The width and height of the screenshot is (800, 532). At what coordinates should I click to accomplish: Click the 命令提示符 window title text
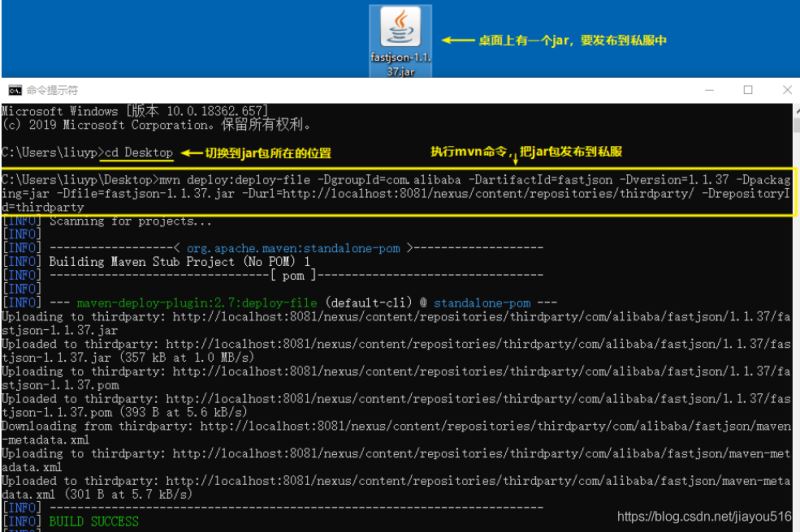[x=52, y=90]
